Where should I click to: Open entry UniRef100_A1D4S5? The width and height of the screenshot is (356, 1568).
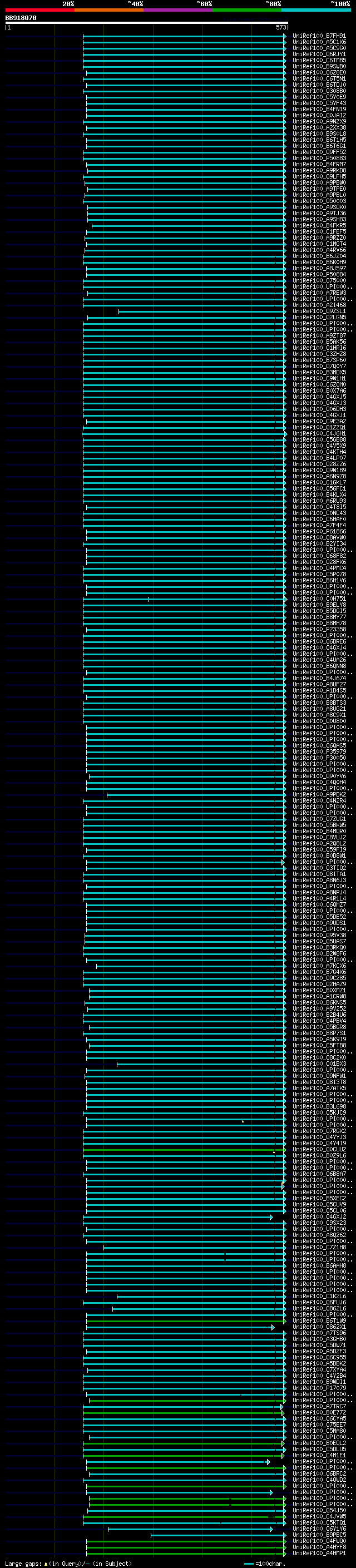click(x=319, y=691)
